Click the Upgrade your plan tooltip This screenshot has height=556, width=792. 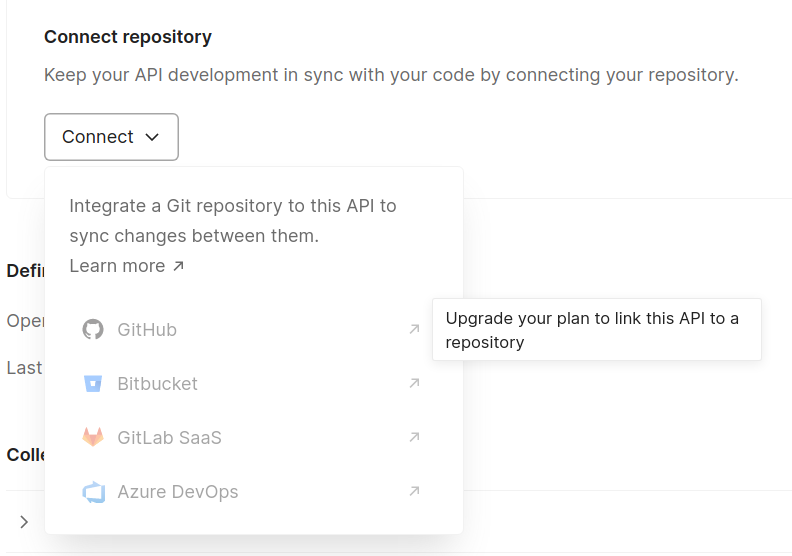596,330
